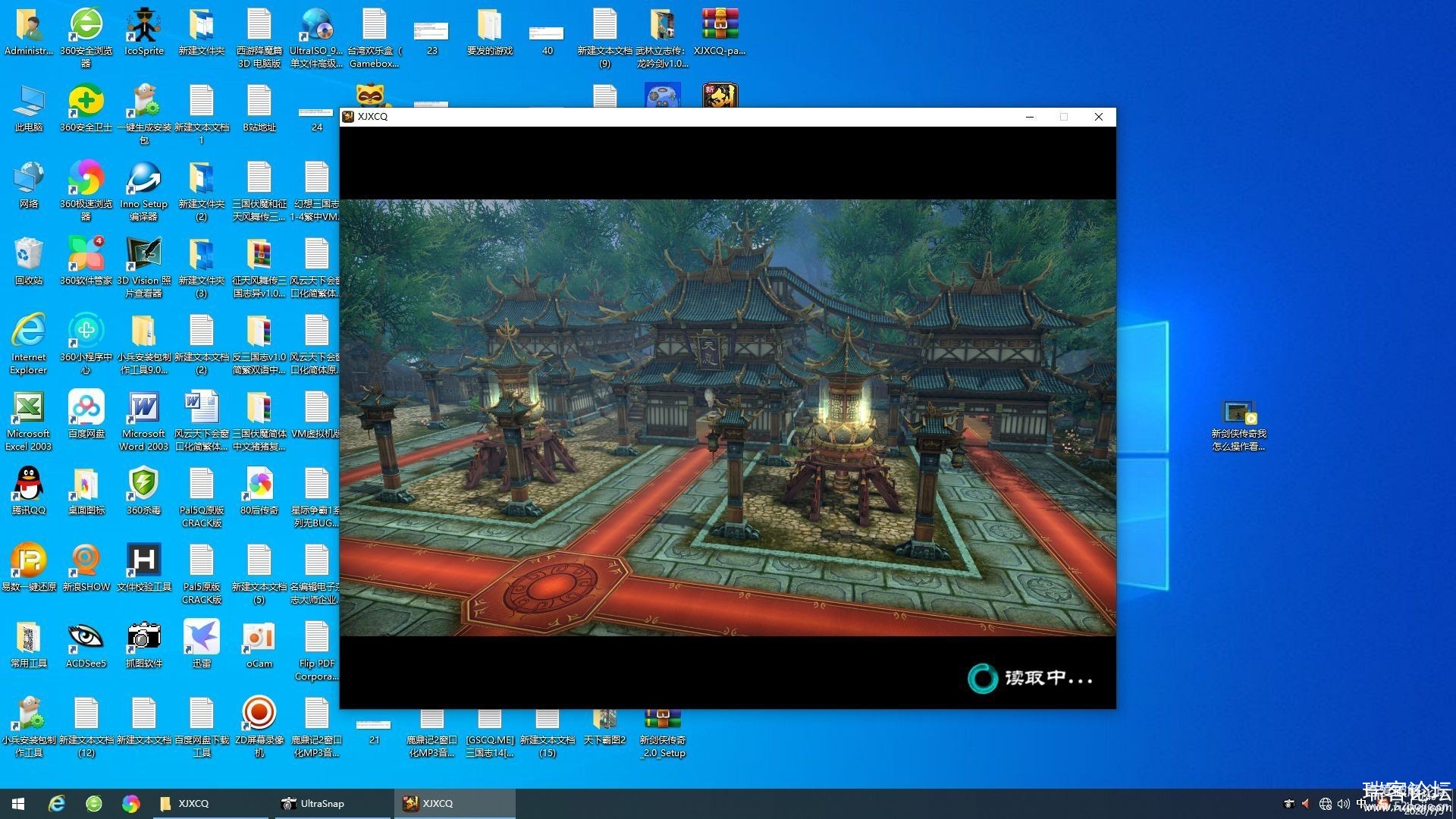This screenshot has height=819, width=1456.
Task: Open 抓图软件 camera shortcut
Action: tap(144, 645)
